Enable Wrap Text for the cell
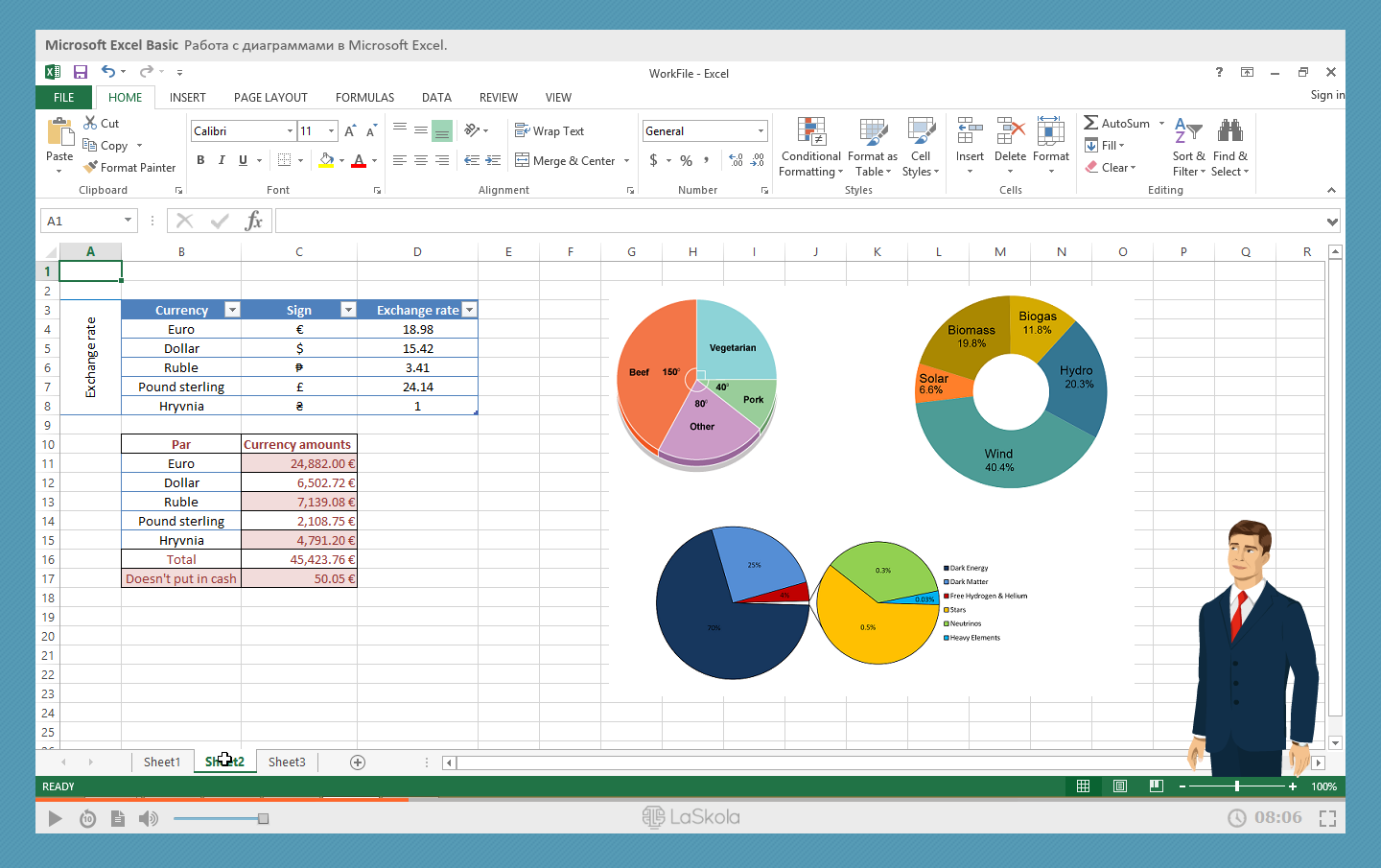Screen dimensions: 1381x868 [x=550, y=131]
